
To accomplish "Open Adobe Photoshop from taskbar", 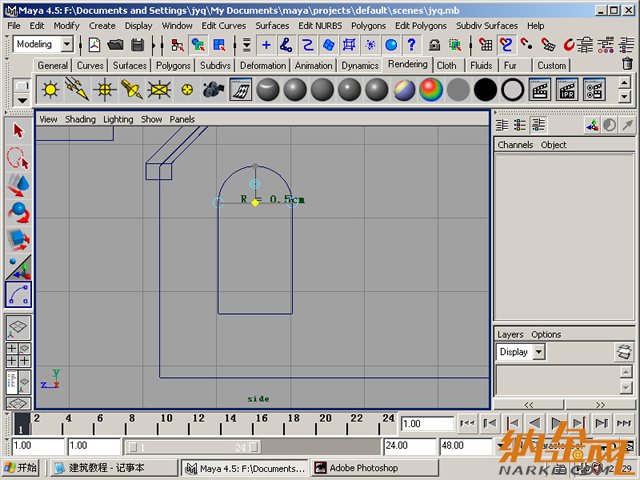I will (376, 468).
